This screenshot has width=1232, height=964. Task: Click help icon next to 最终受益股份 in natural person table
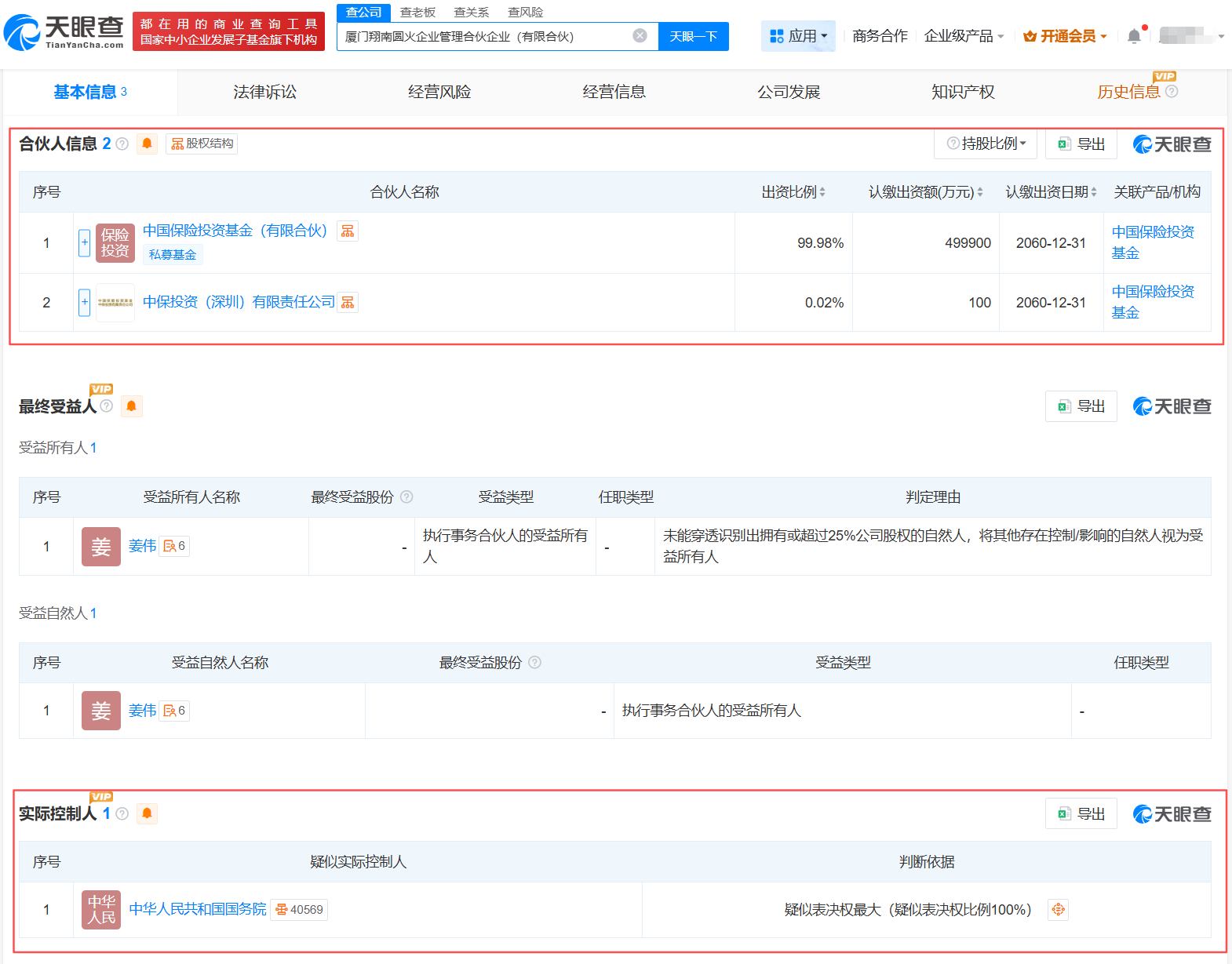click(534, 662)
